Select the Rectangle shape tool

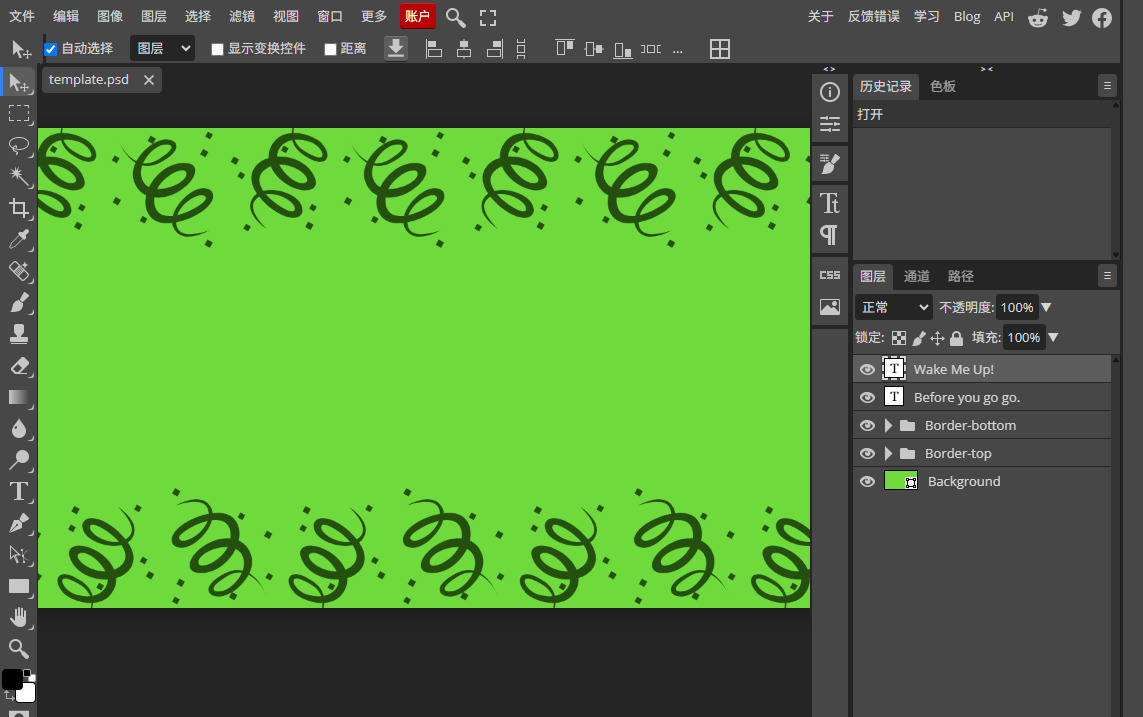[19, 586]
